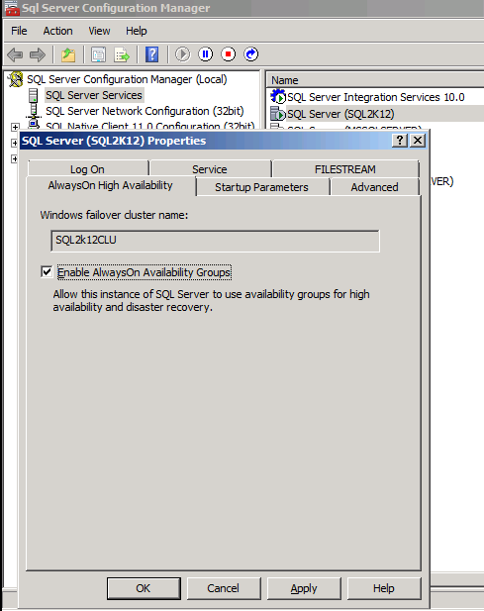Click the Cancel button
484x611 pixels.
click(x=223, y=588)
